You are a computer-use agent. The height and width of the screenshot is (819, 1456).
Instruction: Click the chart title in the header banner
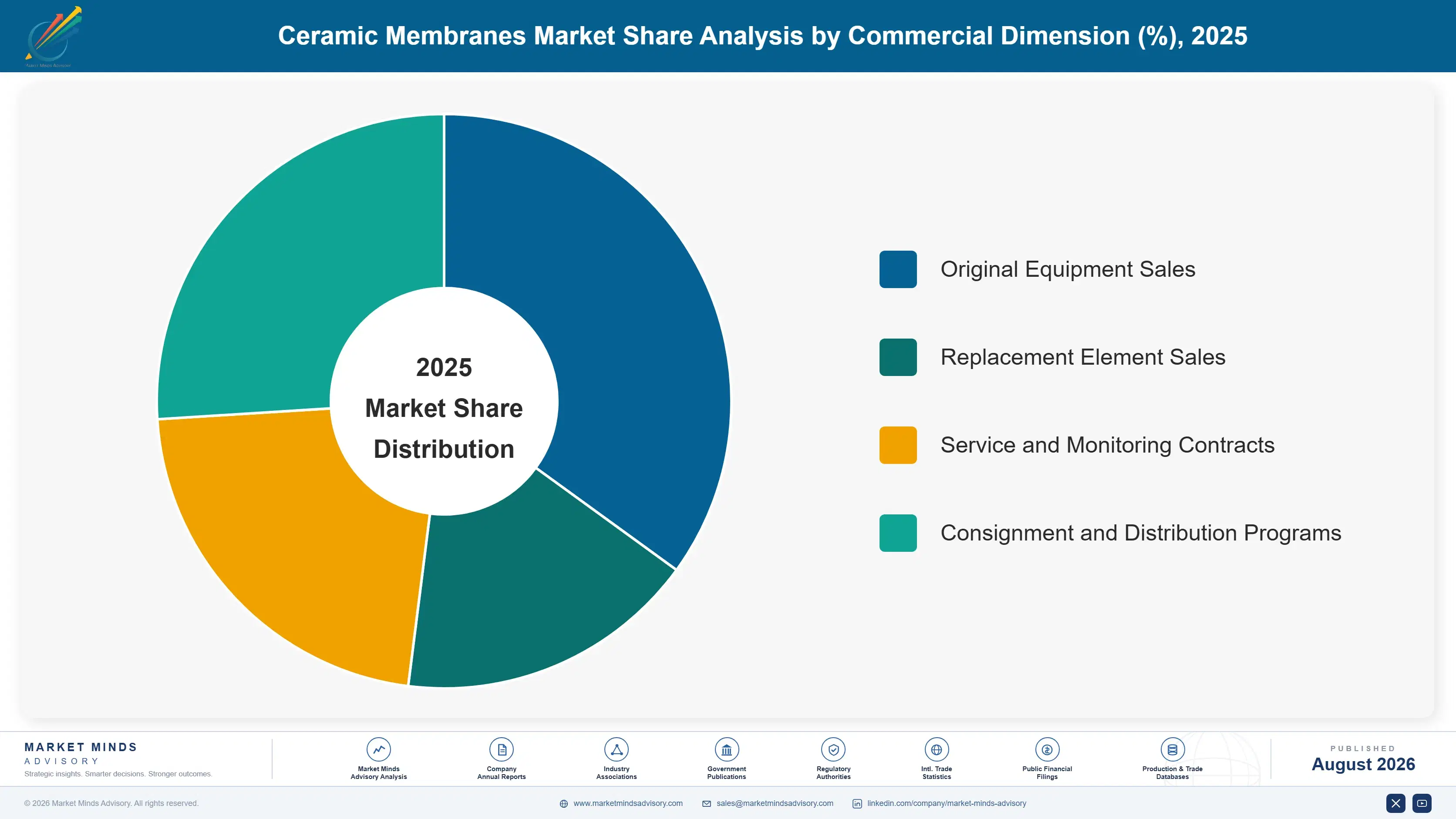tap(762, 36)
